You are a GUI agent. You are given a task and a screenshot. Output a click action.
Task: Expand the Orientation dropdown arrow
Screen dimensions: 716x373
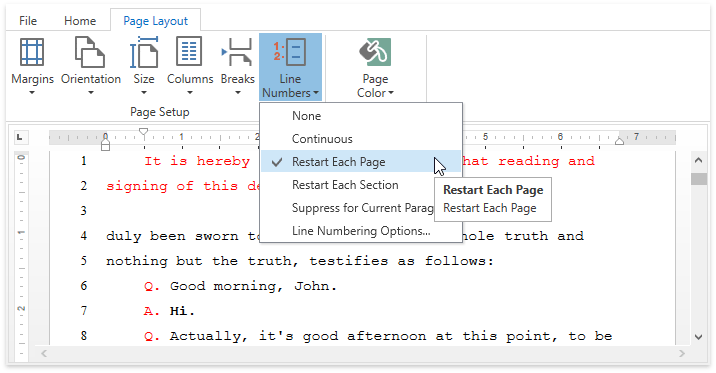(x=90, y=93)
